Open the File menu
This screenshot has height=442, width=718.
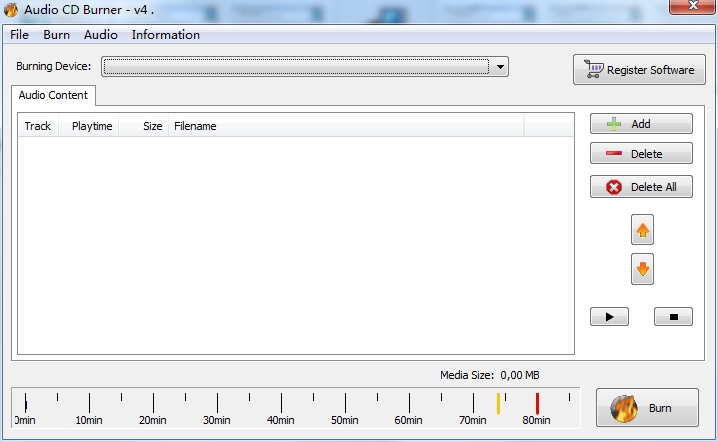[19, 35]
